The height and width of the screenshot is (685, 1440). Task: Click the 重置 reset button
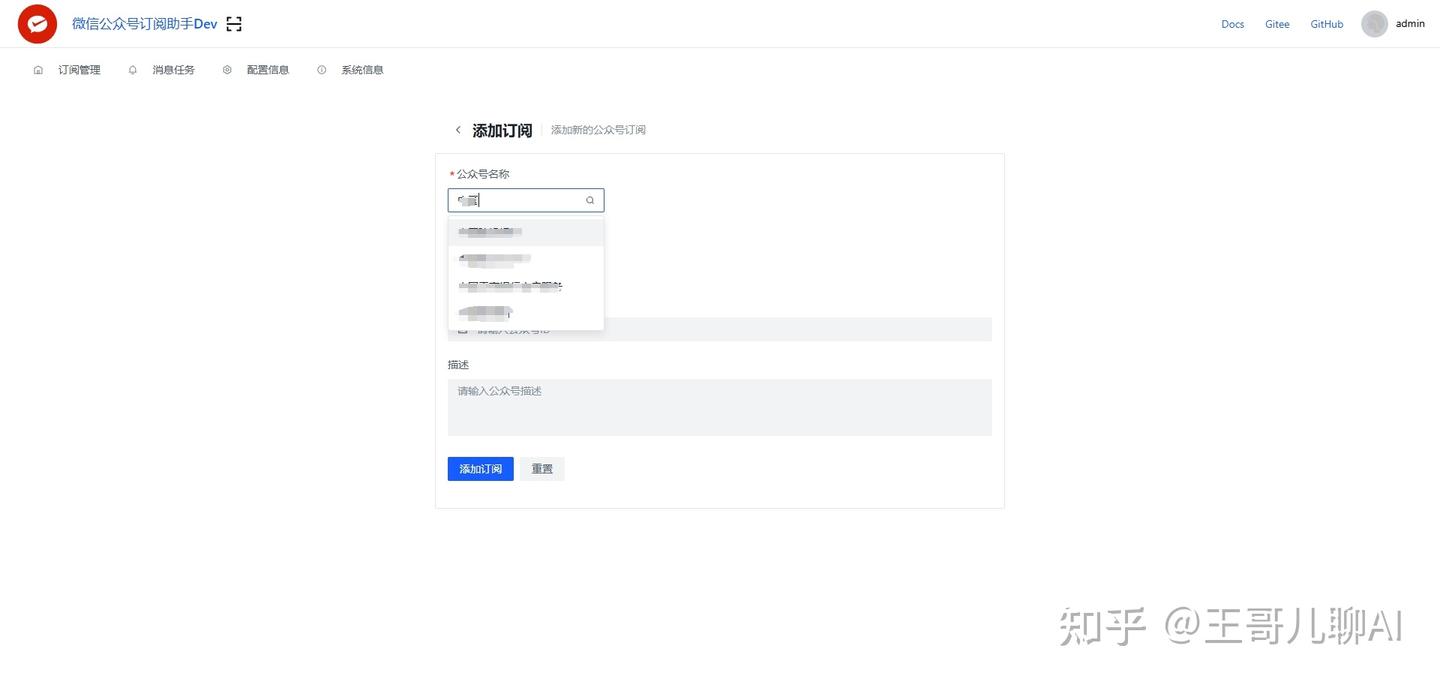pos(542,469)
